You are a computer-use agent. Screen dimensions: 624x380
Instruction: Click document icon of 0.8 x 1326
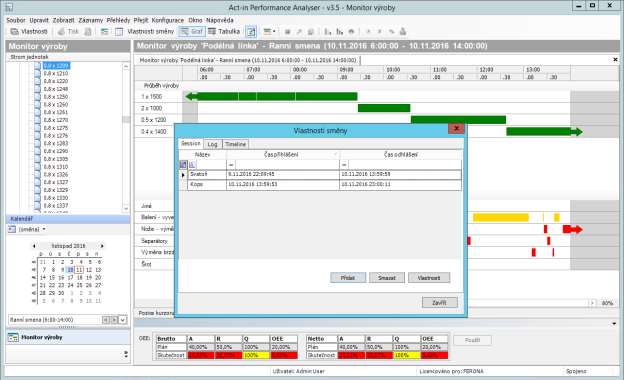(x=37, y=175)
